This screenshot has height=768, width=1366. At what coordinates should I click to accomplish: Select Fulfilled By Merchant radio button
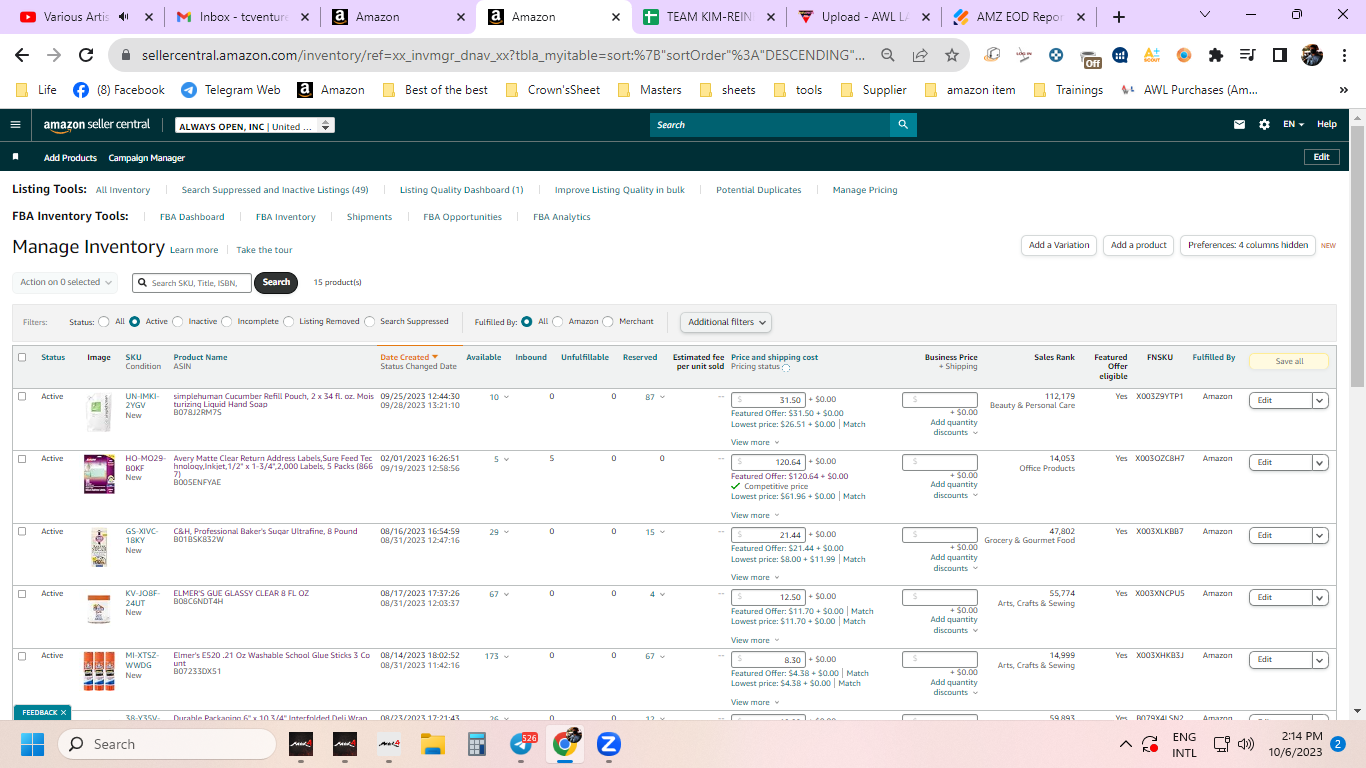pos(608,322)
